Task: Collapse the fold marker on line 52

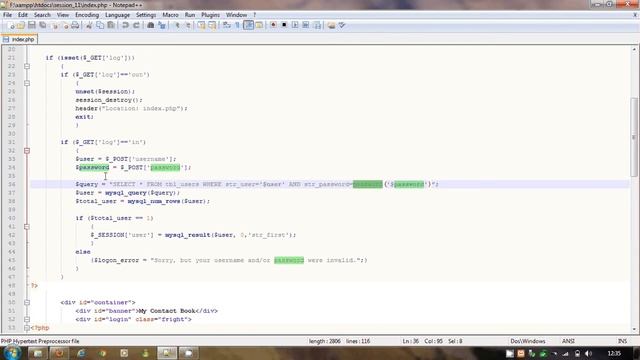Action: pos(27,319)
